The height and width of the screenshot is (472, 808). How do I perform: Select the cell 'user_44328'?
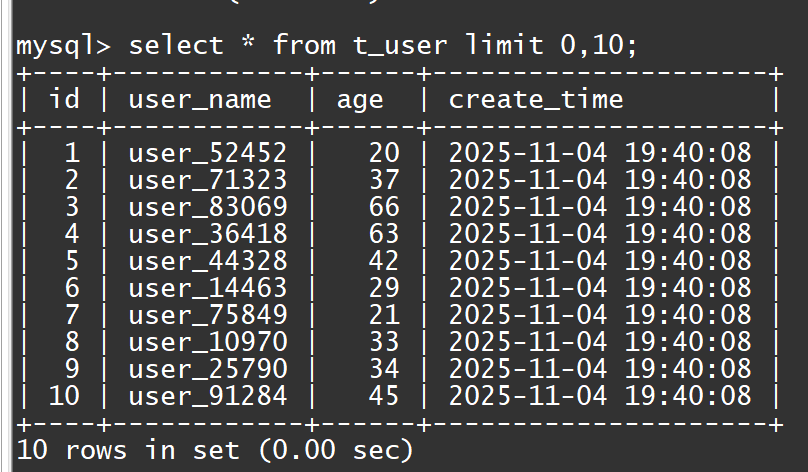208,261
